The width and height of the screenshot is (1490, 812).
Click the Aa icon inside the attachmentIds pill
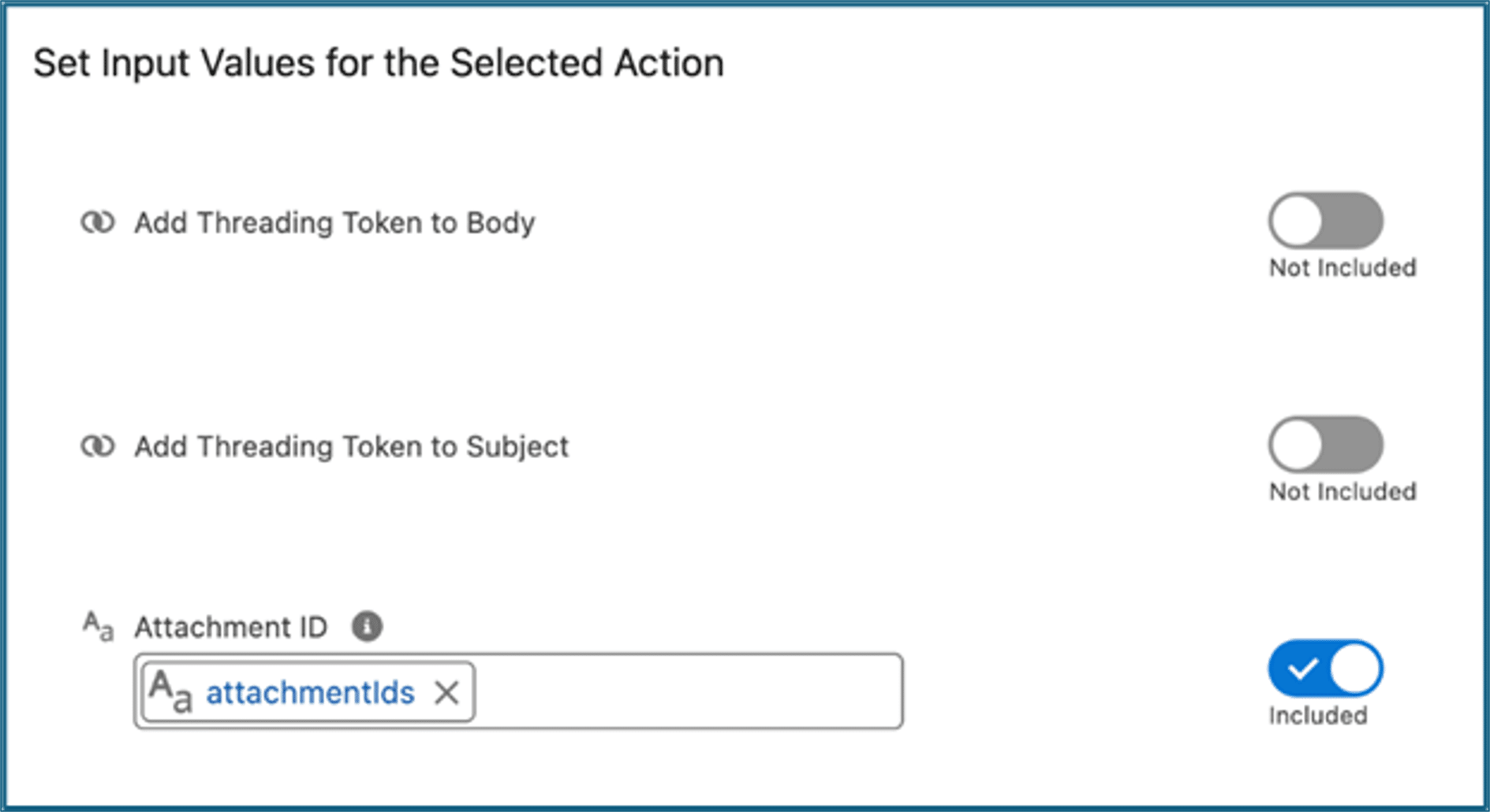(x=170, y=691)
